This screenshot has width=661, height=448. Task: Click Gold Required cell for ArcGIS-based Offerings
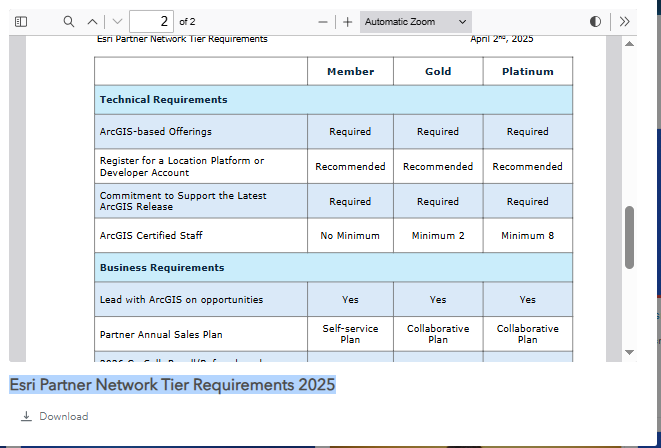tap(438, 131)
